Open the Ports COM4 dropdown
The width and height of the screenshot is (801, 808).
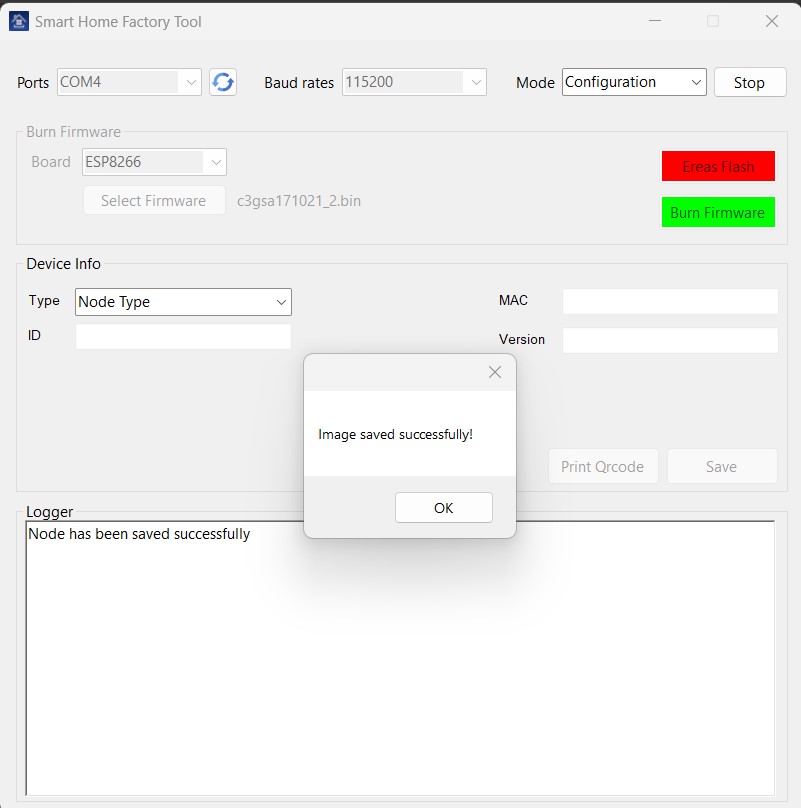129,82
